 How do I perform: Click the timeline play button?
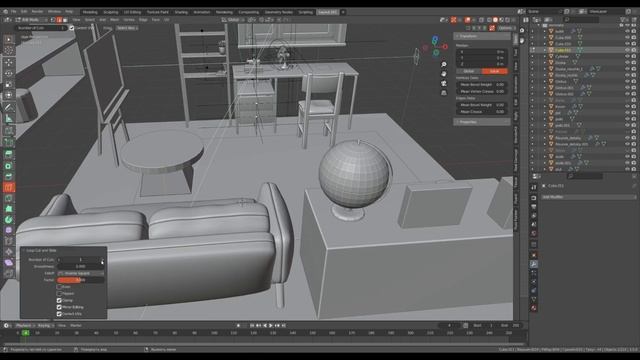point(271,325)
